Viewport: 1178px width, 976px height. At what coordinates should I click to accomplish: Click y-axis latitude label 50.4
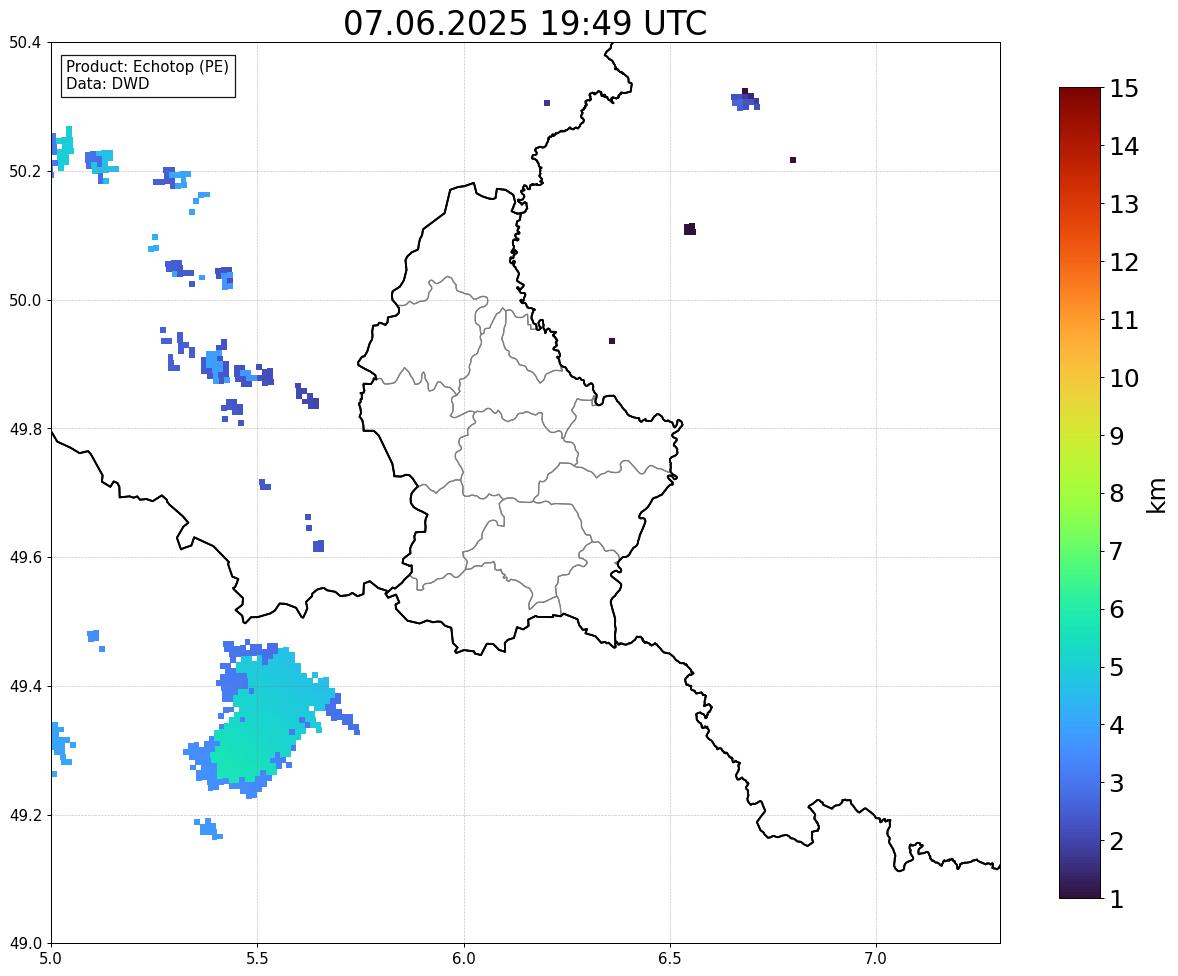[24, 43]
